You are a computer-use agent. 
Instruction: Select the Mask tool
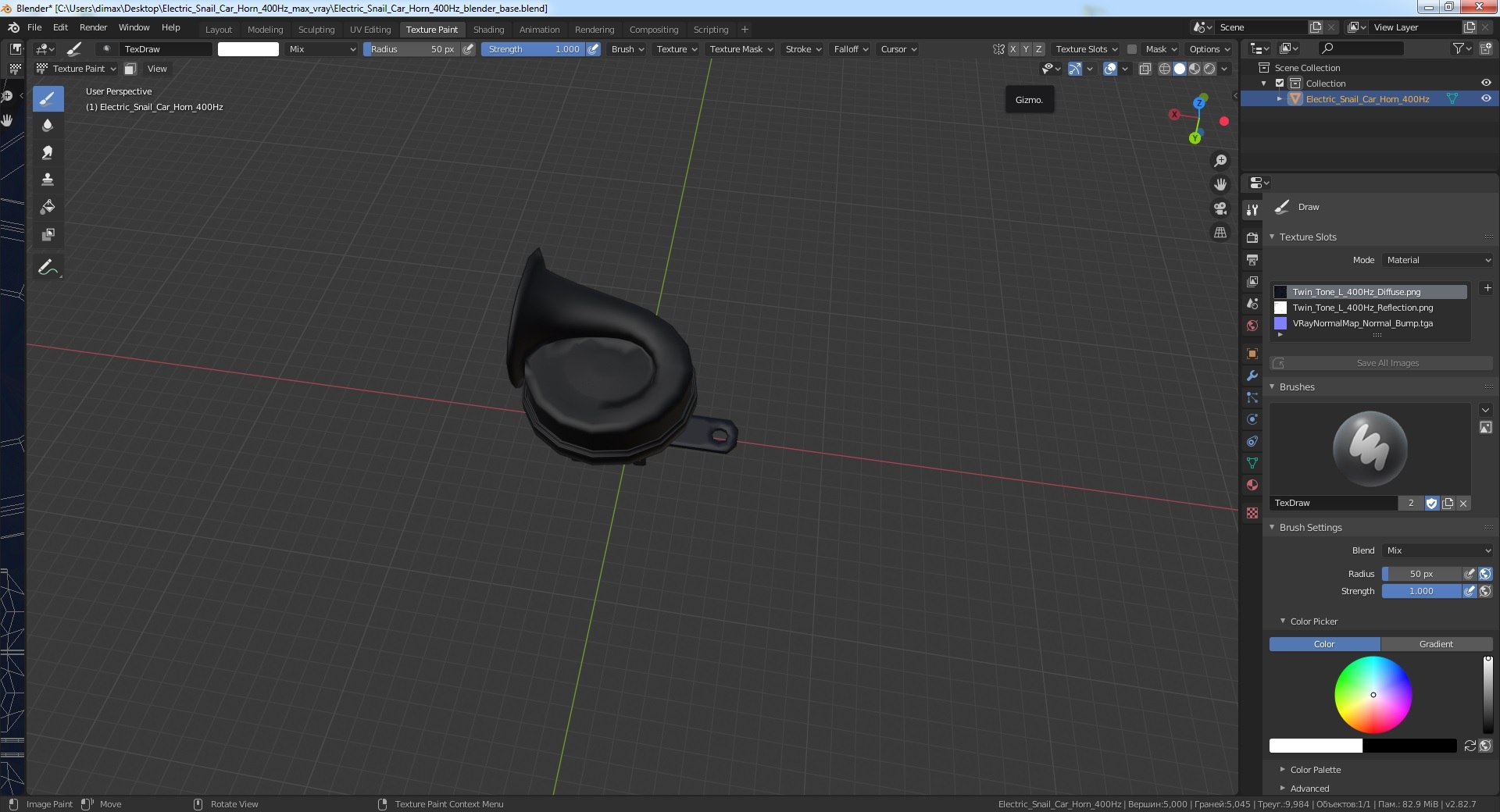[x=48, y=235]
